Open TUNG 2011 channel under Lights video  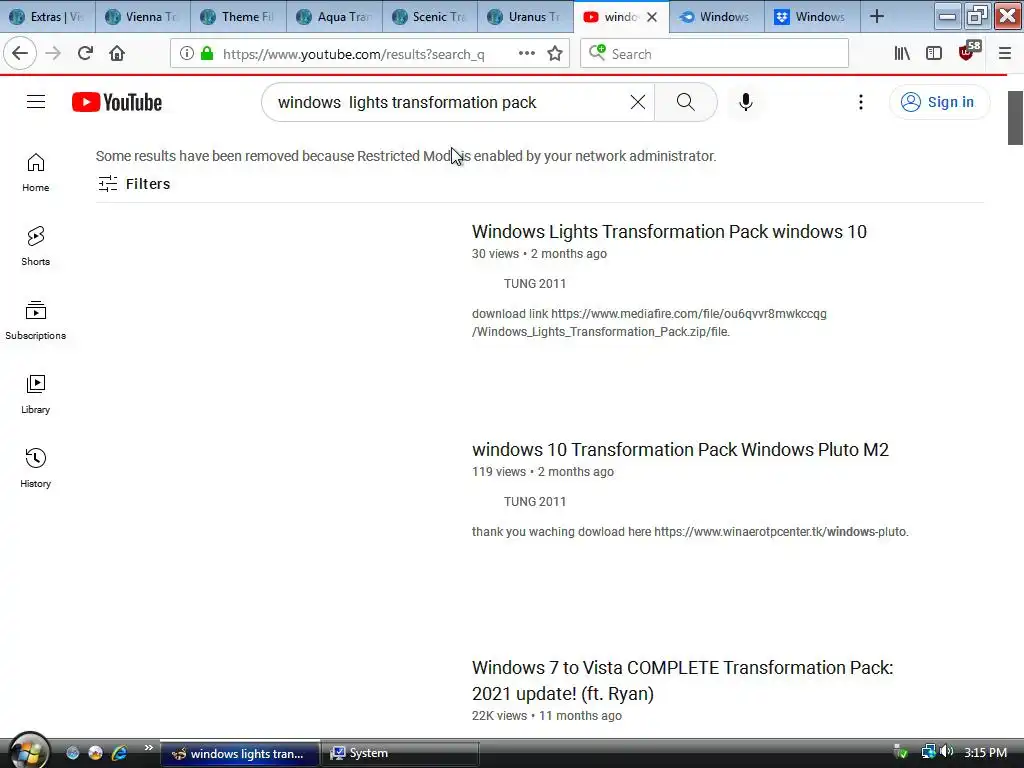coord(535,283)
